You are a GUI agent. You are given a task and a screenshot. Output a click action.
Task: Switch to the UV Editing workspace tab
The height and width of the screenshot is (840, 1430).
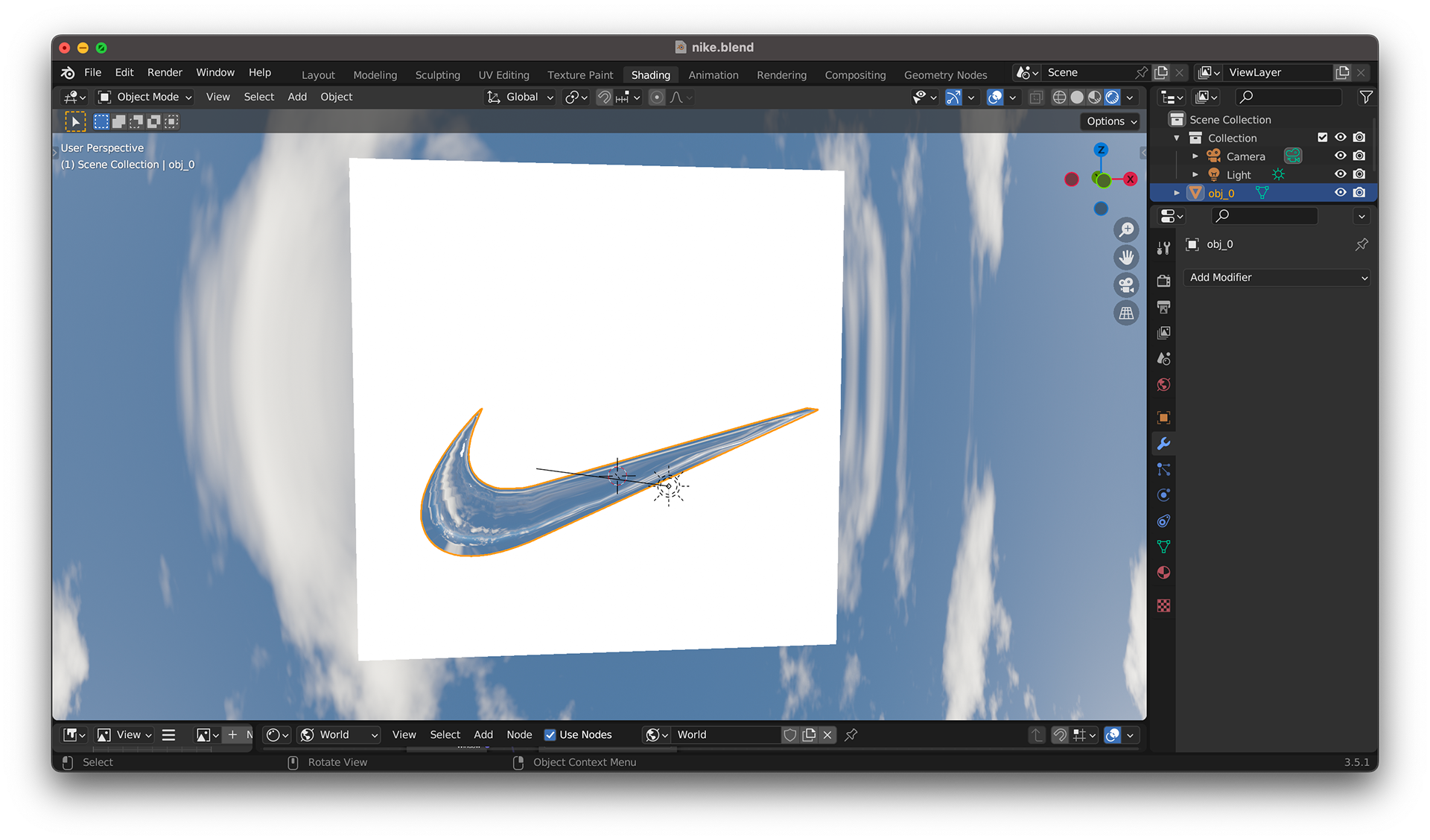(503, 74)
